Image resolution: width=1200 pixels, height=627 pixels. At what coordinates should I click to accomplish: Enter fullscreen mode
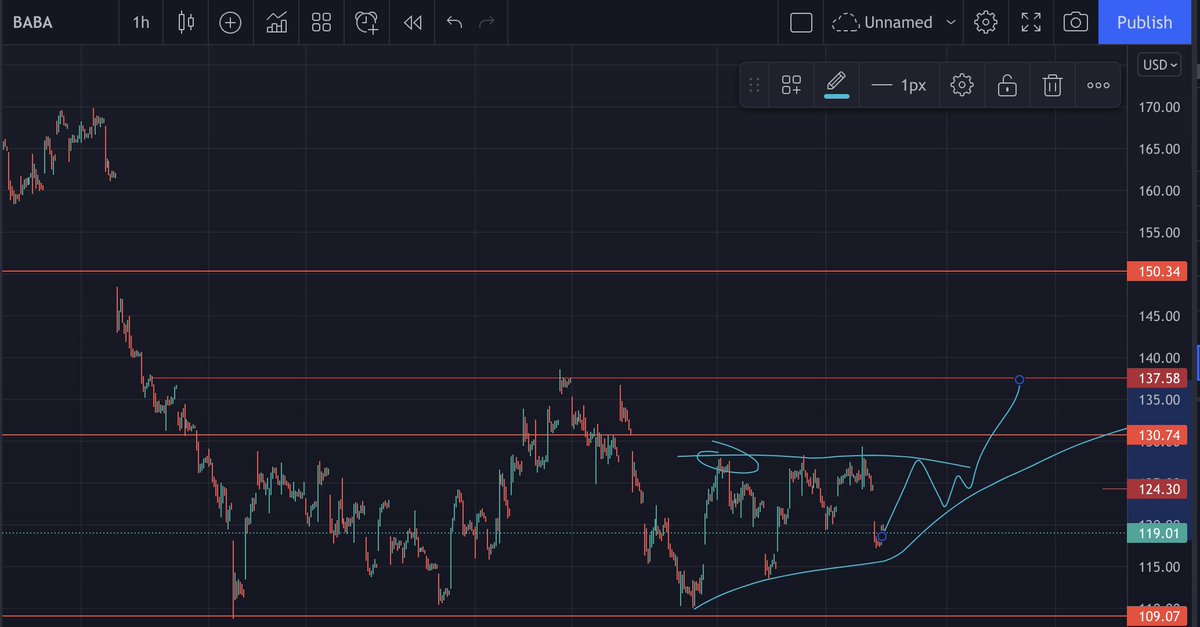(x=1031, y=22)
